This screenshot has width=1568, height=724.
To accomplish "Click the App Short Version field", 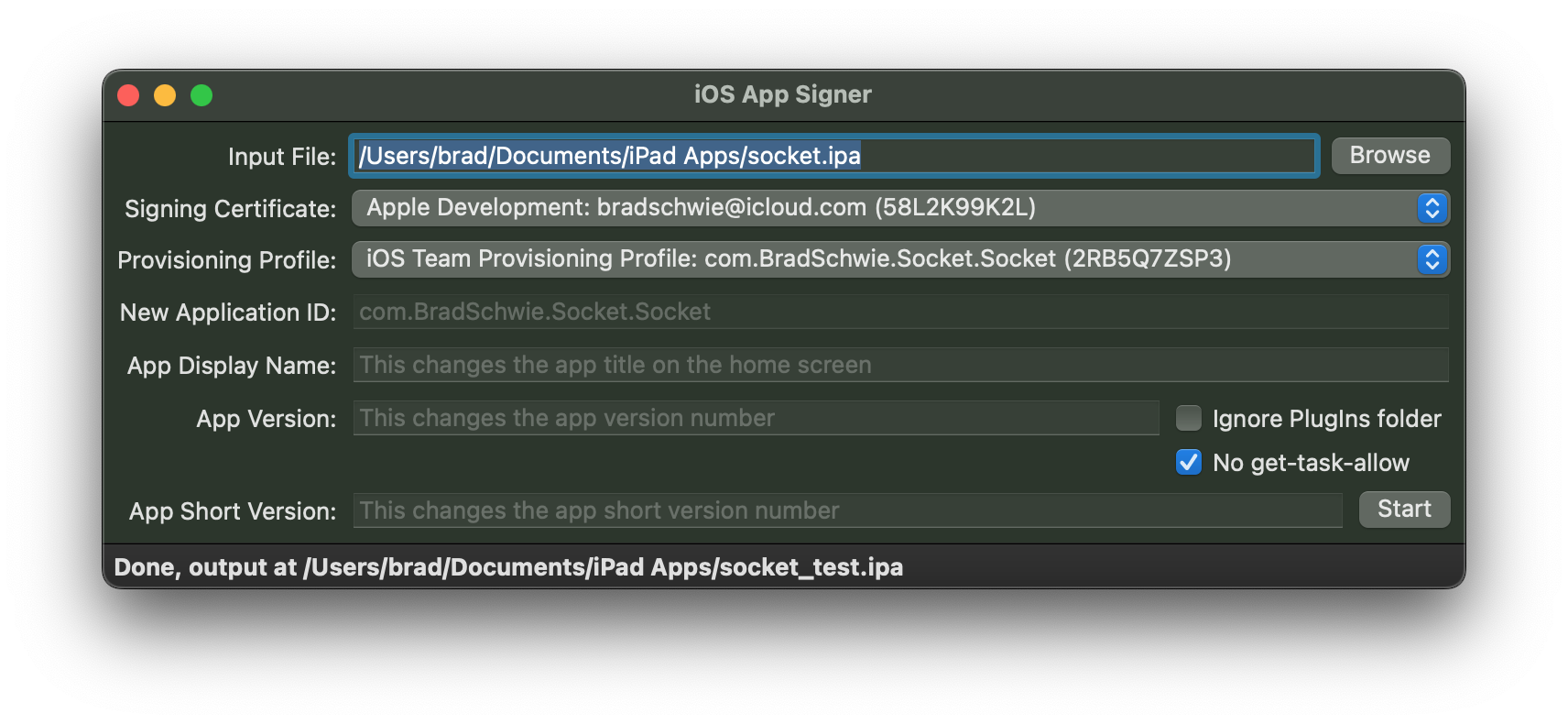I will coord(847,510).
